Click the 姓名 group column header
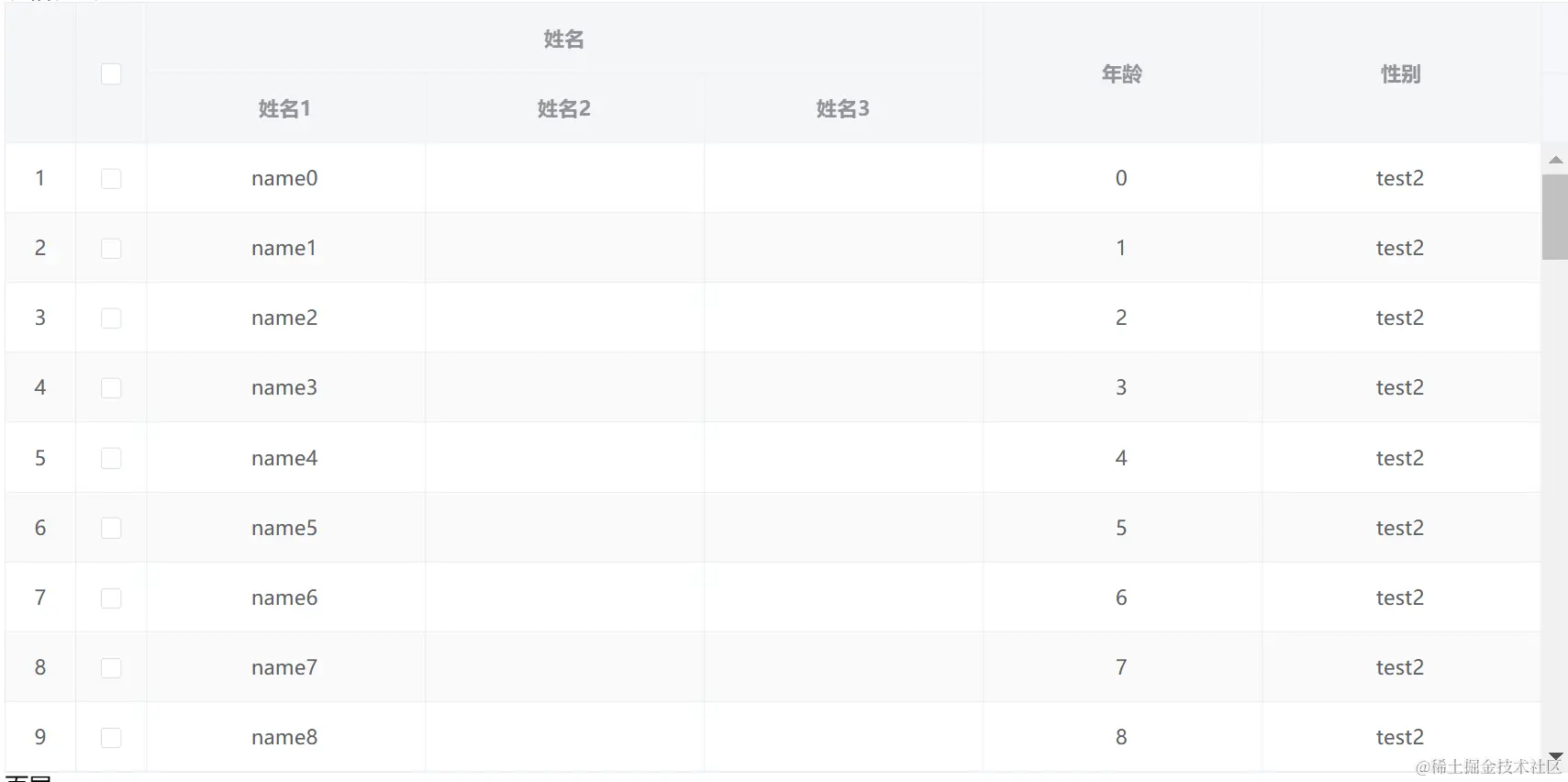 click(563, 39)
